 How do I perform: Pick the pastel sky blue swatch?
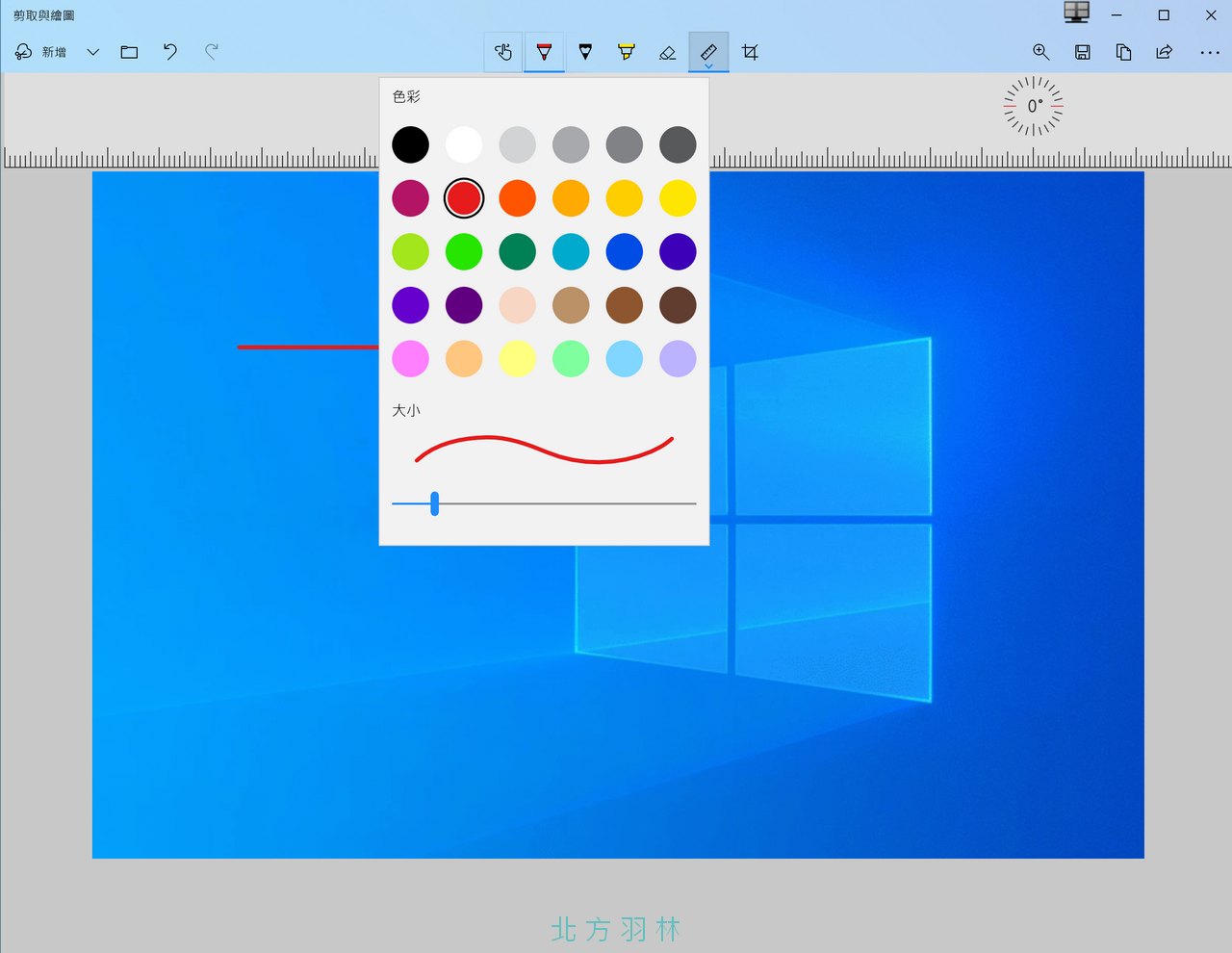pos(625,358)
